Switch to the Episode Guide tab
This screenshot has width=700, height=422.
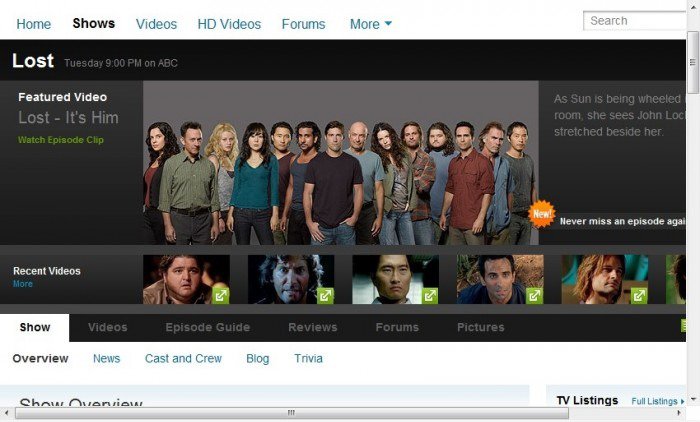click(x=207, y=327)
